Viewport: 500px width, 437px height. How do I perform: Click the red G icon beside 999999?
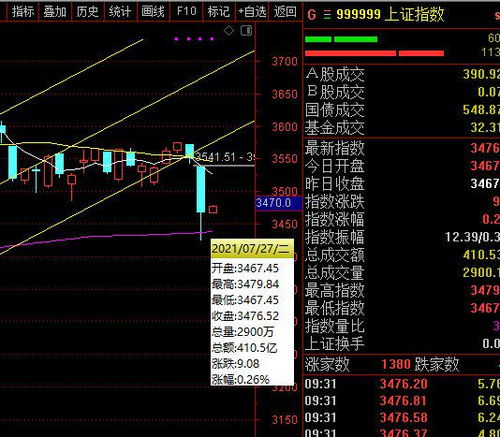pyautogui.click(x=312, y=14)
